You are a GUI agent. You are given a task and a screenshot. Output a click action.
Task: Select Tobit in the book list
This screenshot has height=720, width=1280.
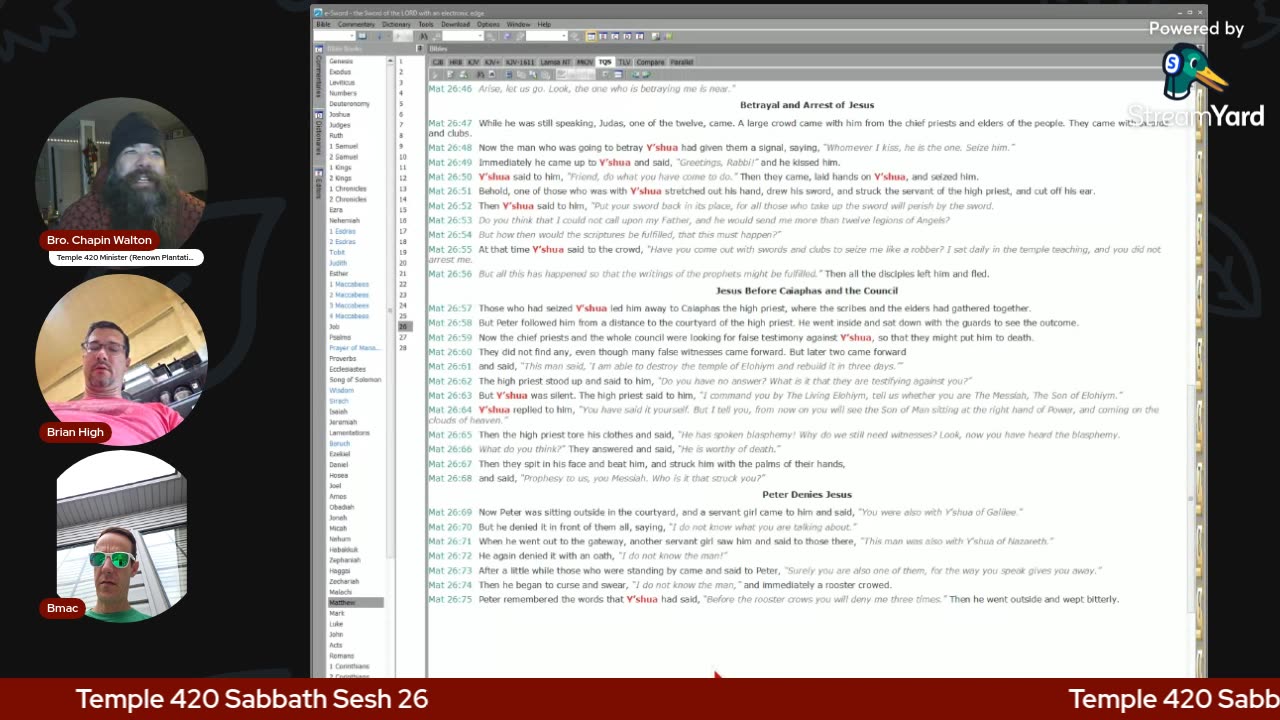tap(338, 252)
